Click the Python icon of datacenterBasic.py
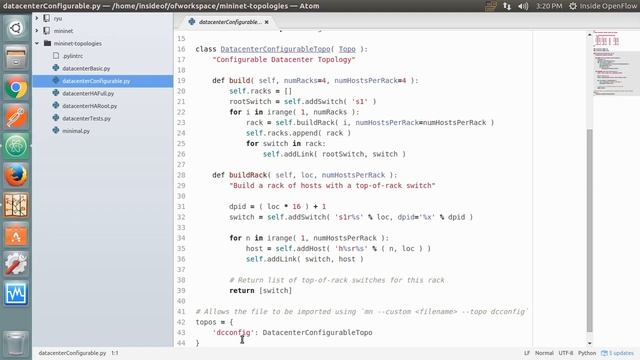640x360 pixels. pos(56,68)
